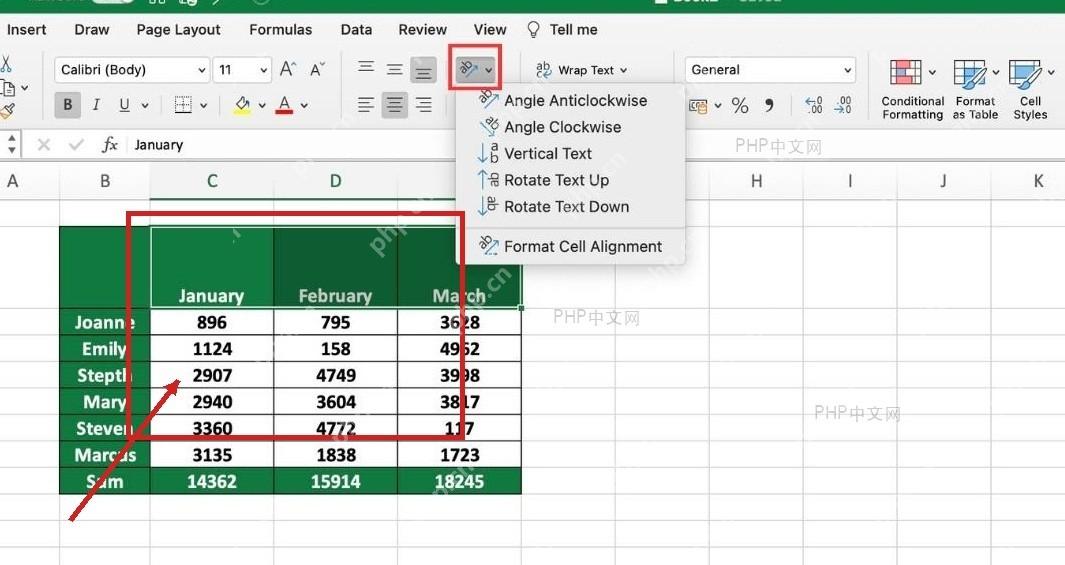
Task: Apply Comma Style format
Action: (770, 105)
